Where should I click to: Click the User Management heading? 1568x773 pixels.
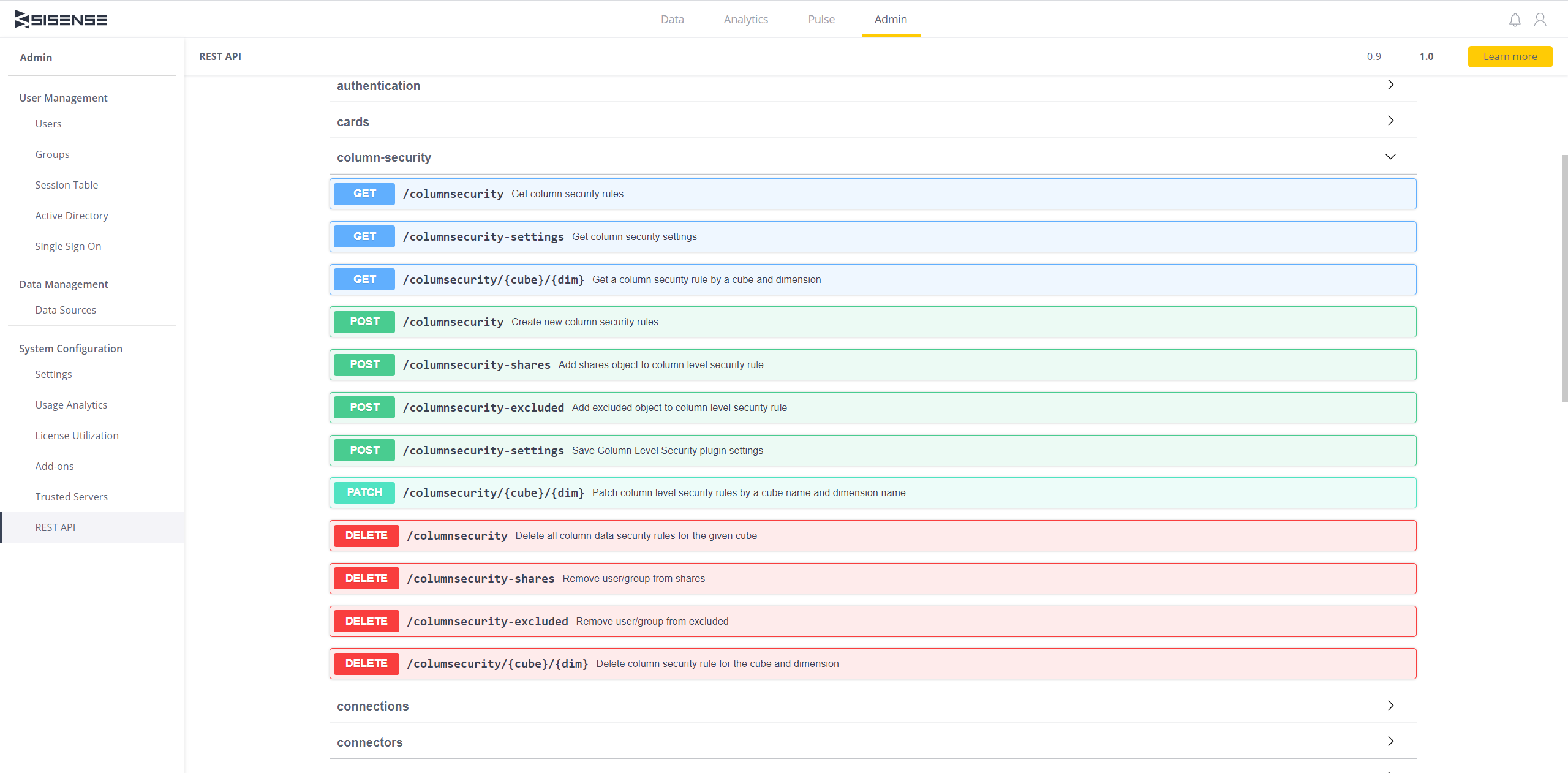[63, 98]
